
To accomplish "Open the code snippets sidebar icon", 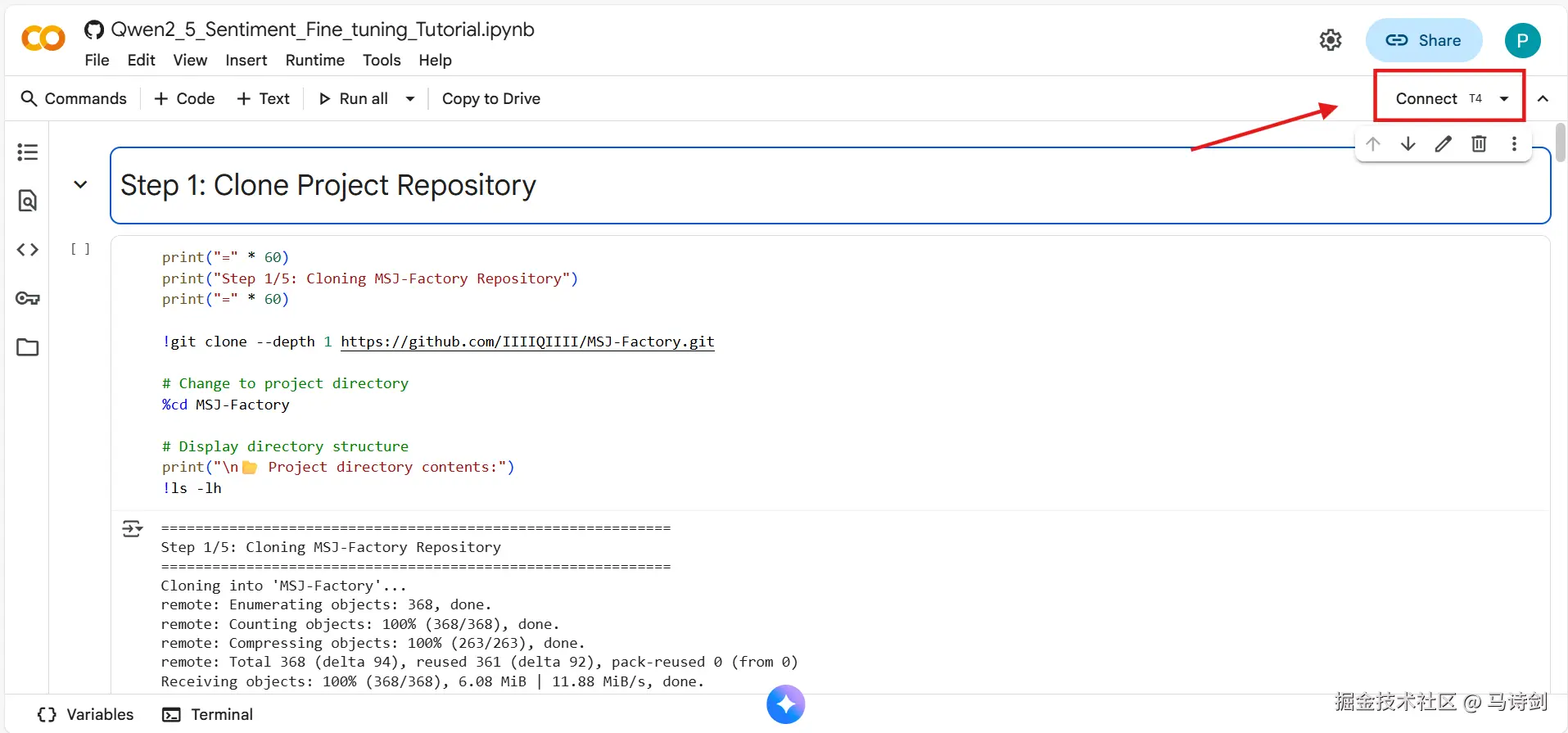I will 28,250.
